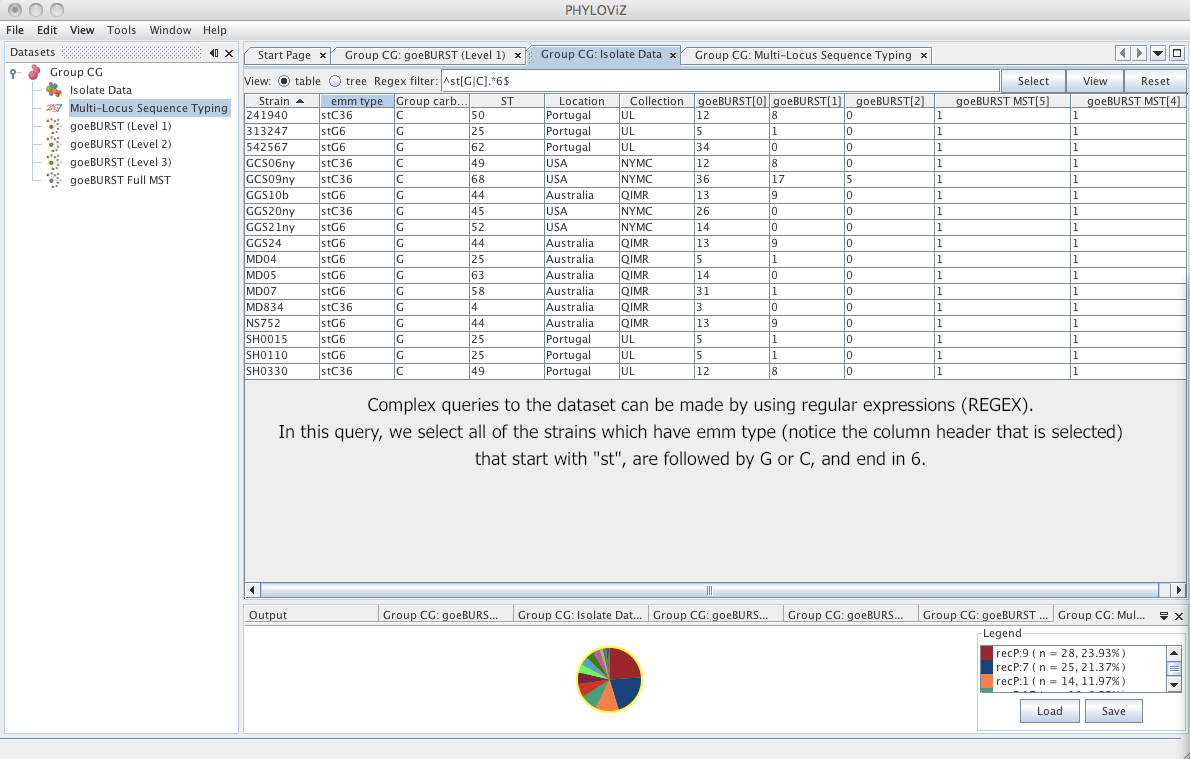
Task: Click the Save button under the legend
Action: 1113,711
